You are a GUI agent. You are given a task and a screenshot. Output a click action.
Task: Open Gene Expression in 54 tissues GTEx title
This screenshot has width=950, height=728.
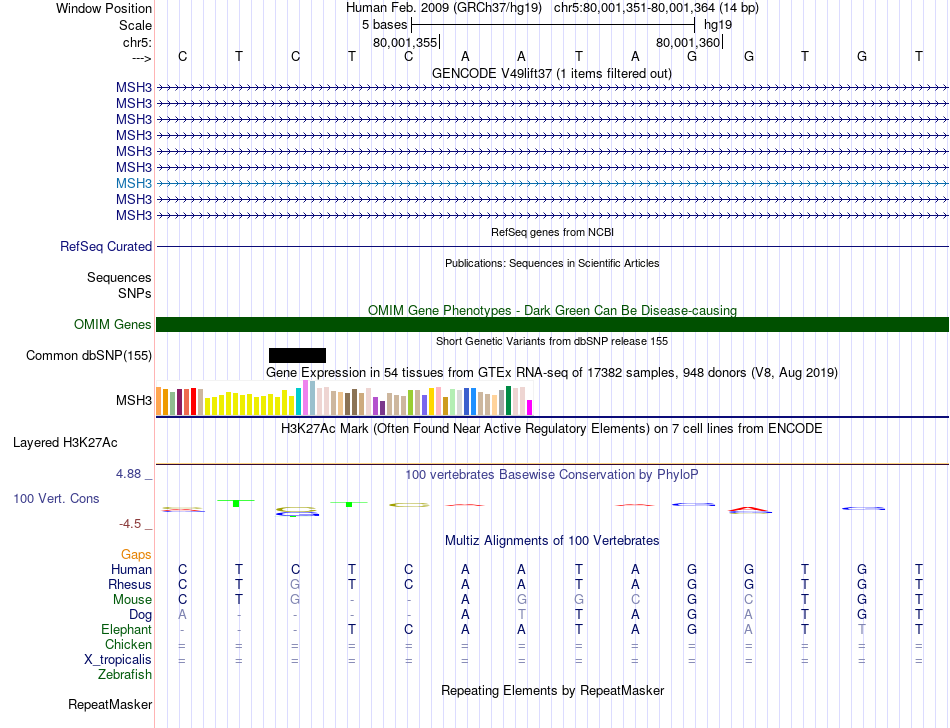coord(552,372)
